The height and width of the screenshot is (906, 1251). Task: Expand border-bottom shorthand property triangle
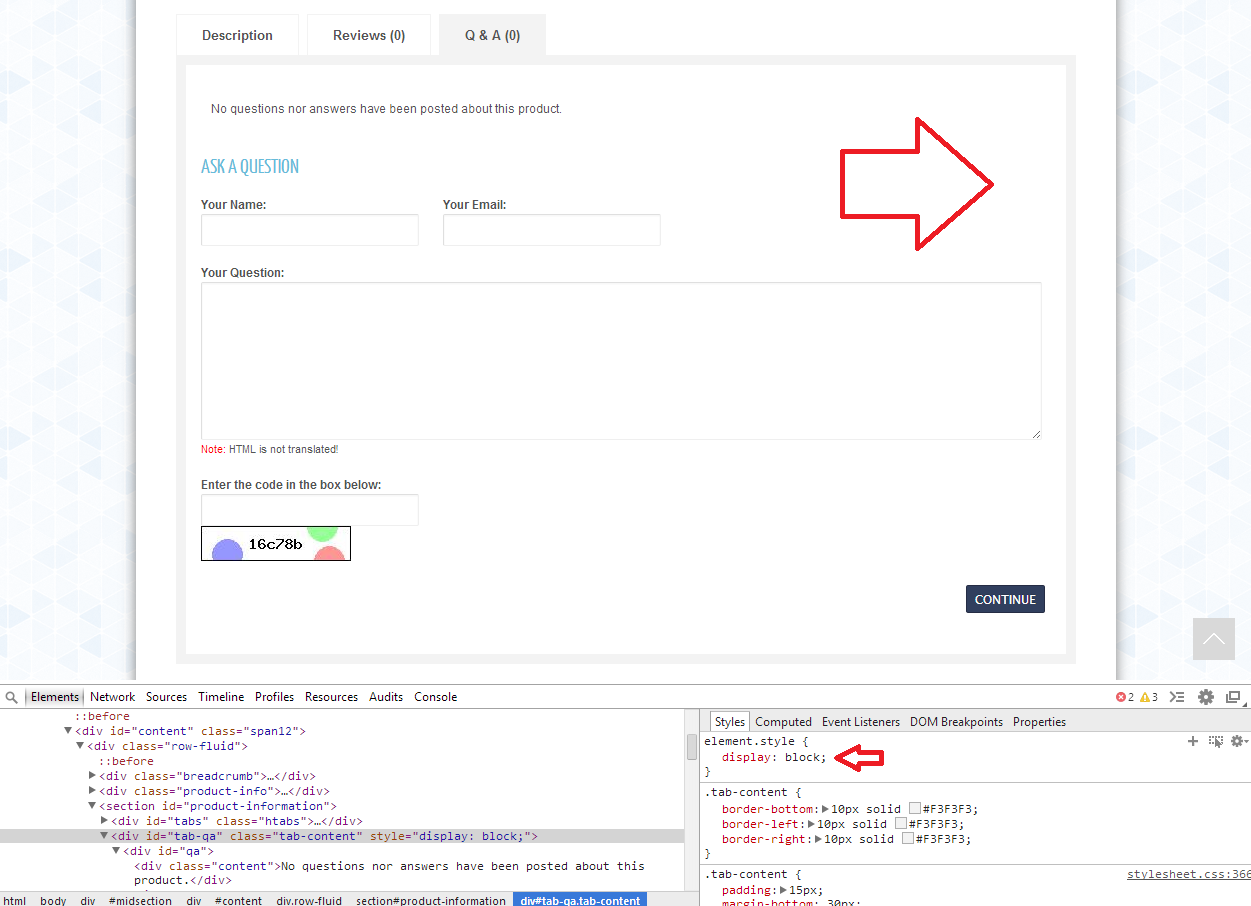point(825,809)
